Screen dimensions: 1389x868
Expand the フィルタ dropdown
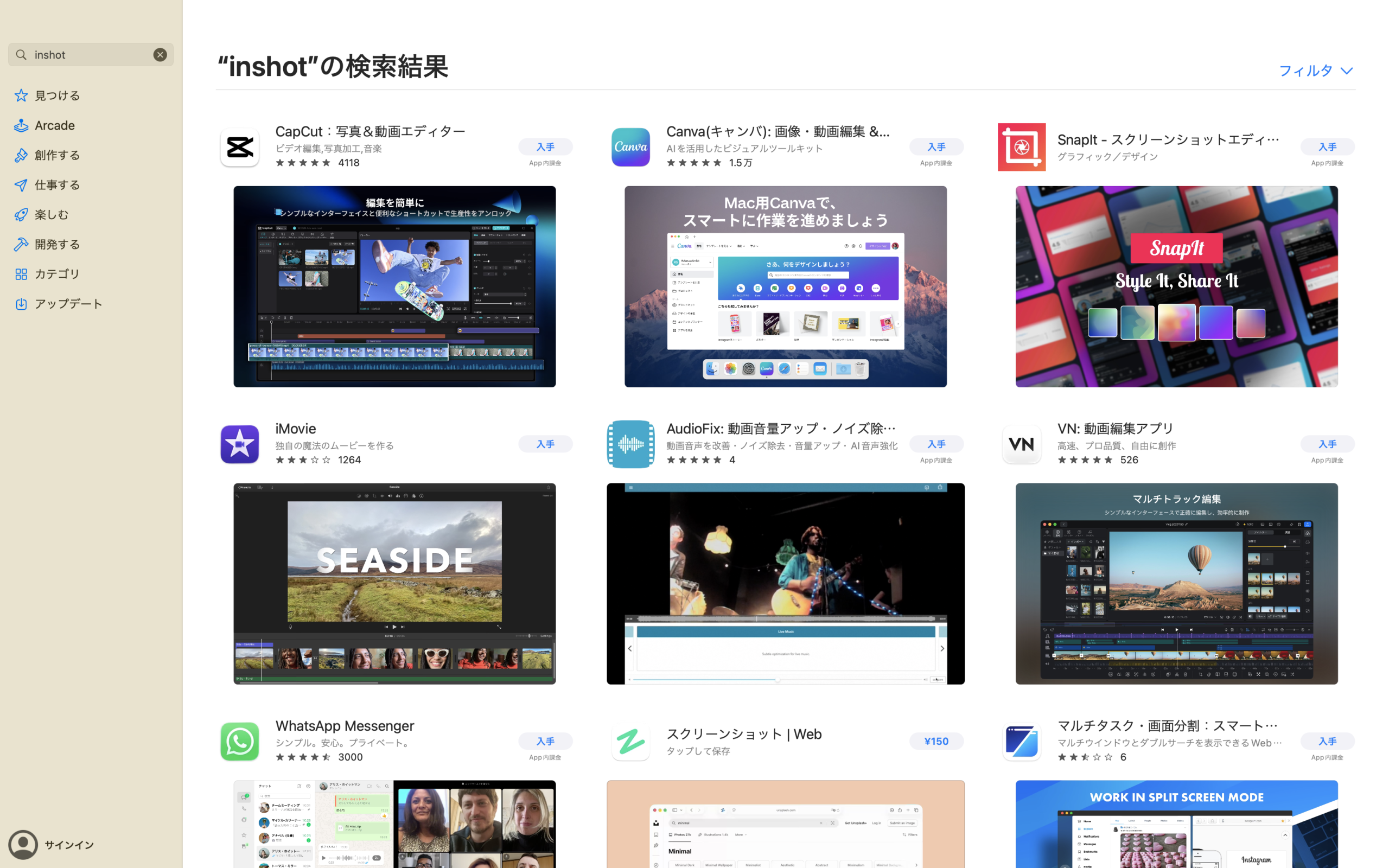[1316, 71]
